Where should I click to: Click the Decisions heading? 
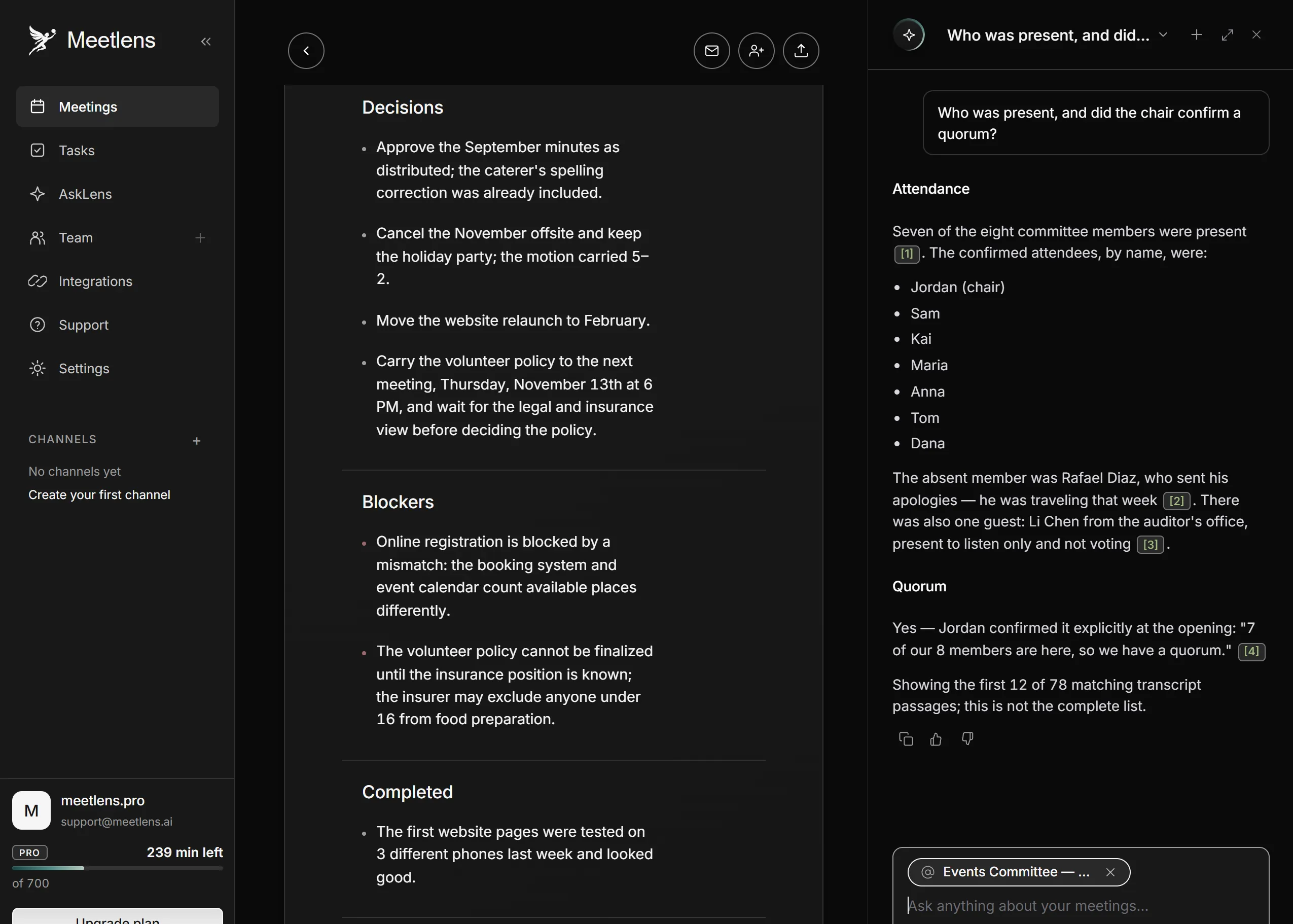[x=402, y=108]
